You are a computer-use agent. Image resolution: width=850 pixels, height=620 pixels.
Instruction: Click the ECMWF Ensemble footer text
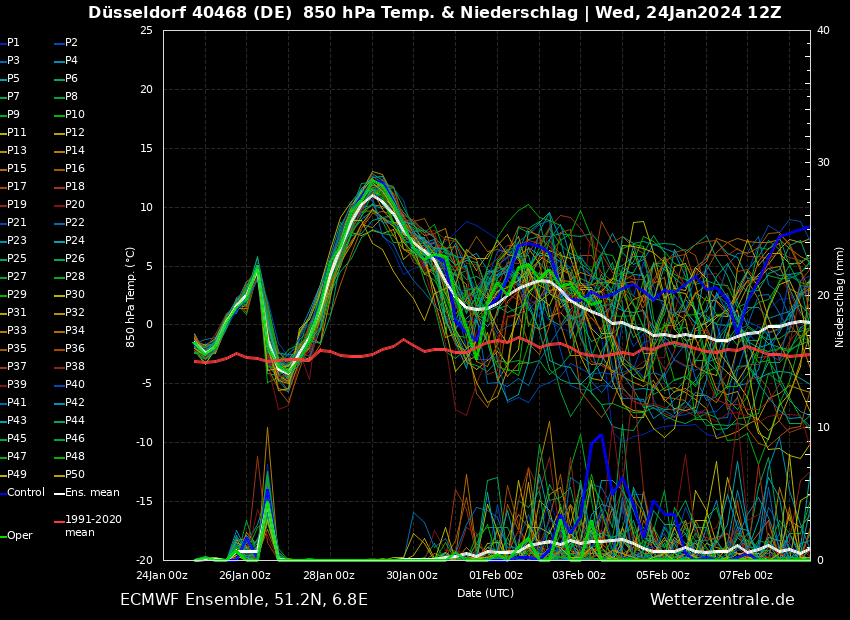click(244, 600)
